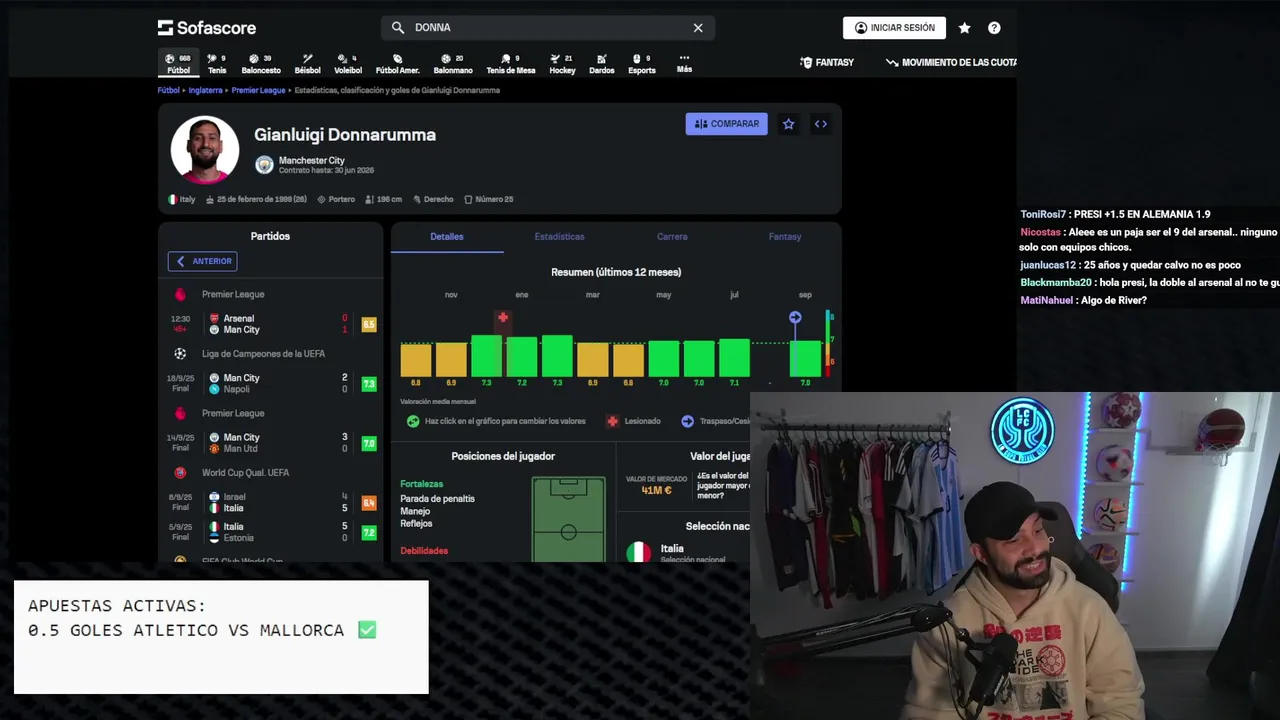Click the Premier League header above Arsenal match
The height and width of the screenshot is (720, 1280).
(233, 294)
